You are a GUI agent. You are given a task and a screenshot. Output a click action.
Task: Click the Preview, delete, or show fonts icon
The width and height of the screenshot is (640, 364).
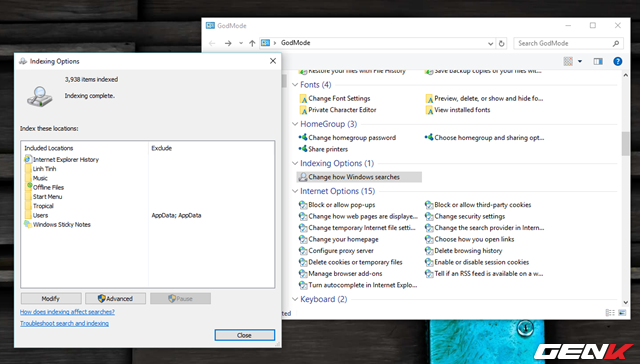[429, 98]
